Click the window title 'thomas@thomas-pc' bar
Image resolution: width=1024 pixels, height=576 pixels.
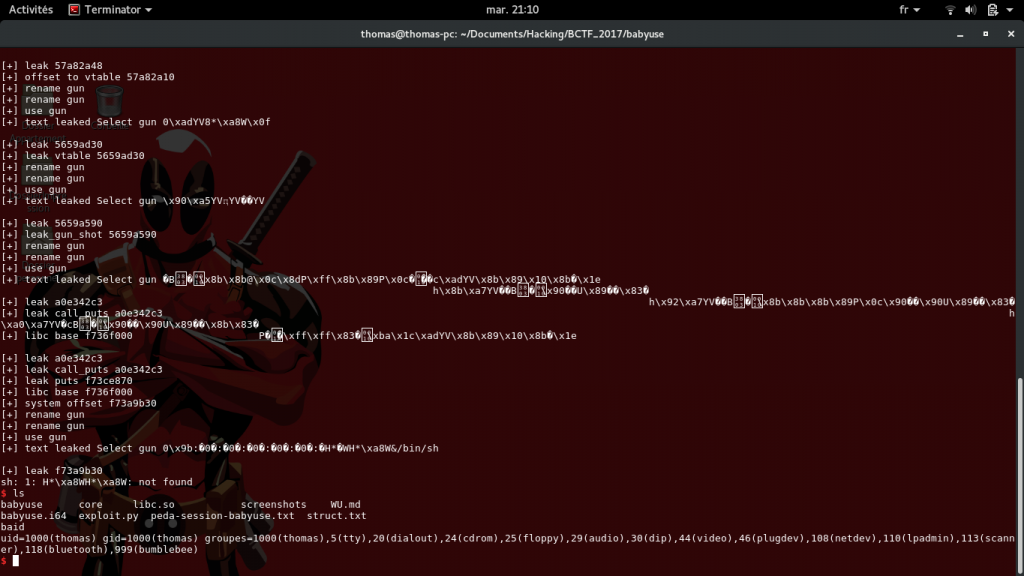(x=512, y=34)
